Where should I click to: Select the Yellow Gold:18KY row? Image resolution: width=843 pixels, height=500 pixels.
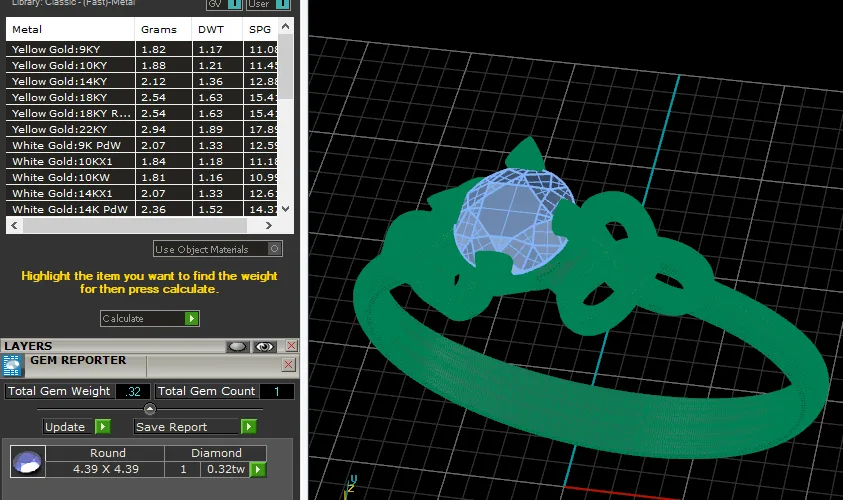coord(142,97)
